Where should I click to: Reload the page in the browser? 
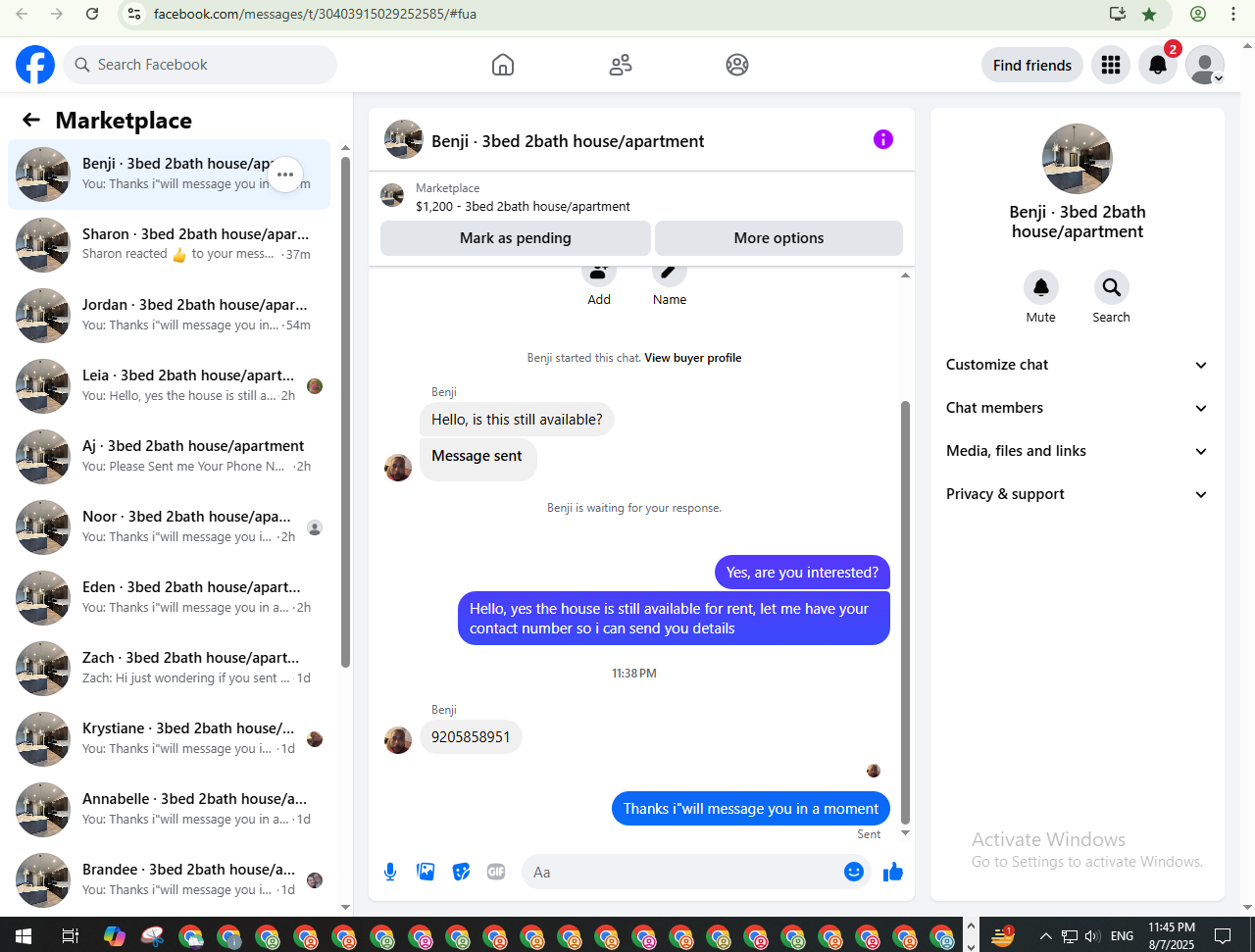point(92,14)
